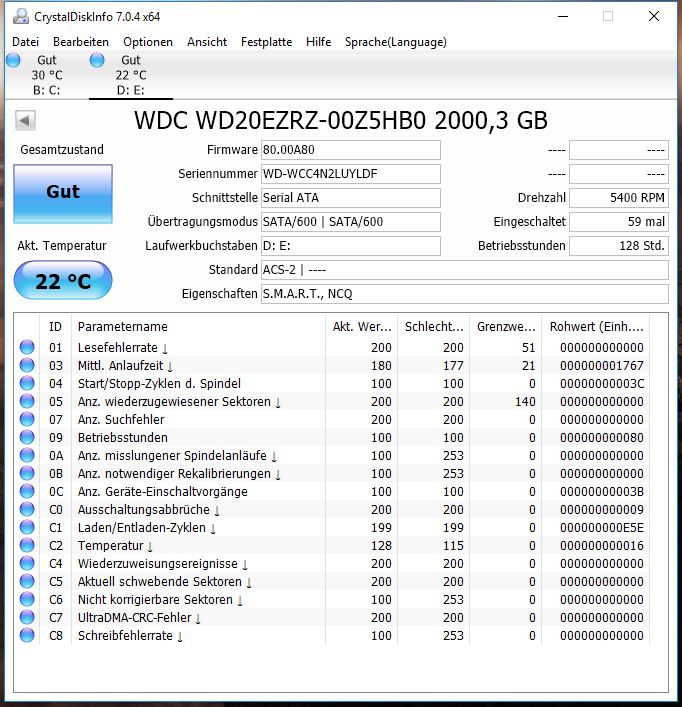Click raw value 00000000003C
Image resolution: width=682 pixels, height=707 pixels.
pyautogui.click(x=602, y=384)
